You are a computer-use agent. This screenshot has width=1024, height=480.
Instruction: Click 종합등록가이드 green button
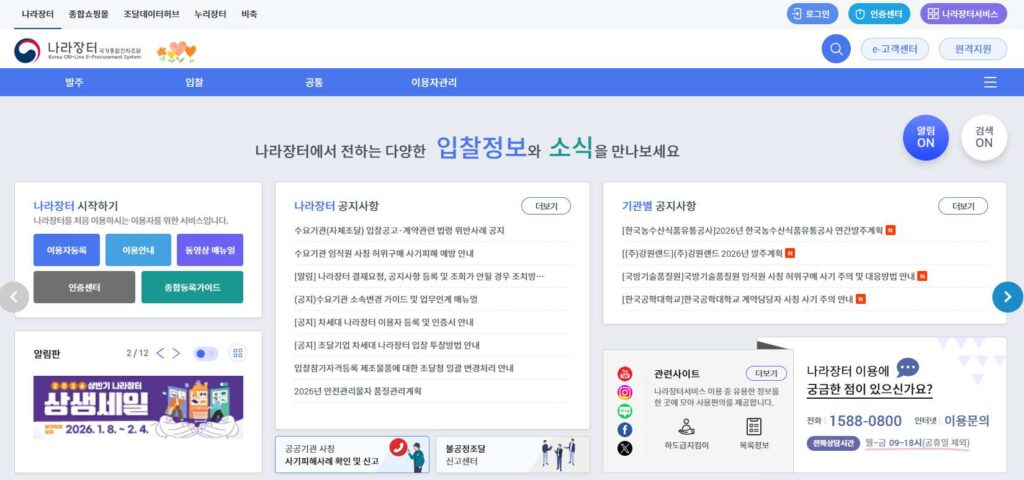[192, 287]
